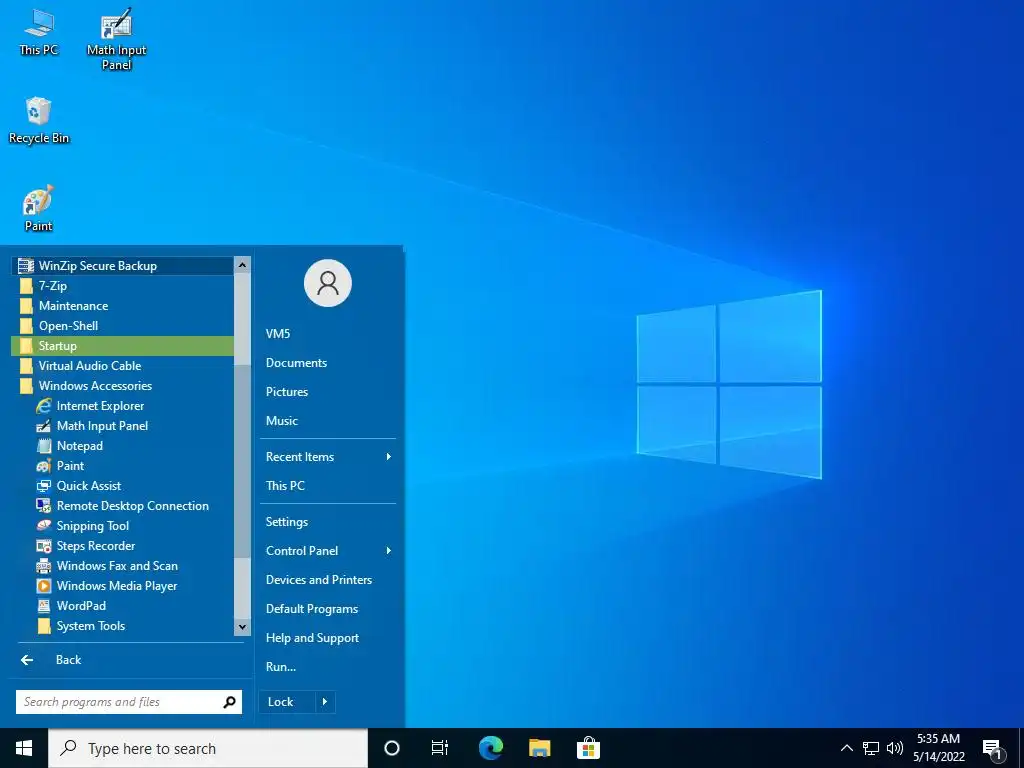
Task: Click the search magnifier in start menu
Action: tap(229, 702)
